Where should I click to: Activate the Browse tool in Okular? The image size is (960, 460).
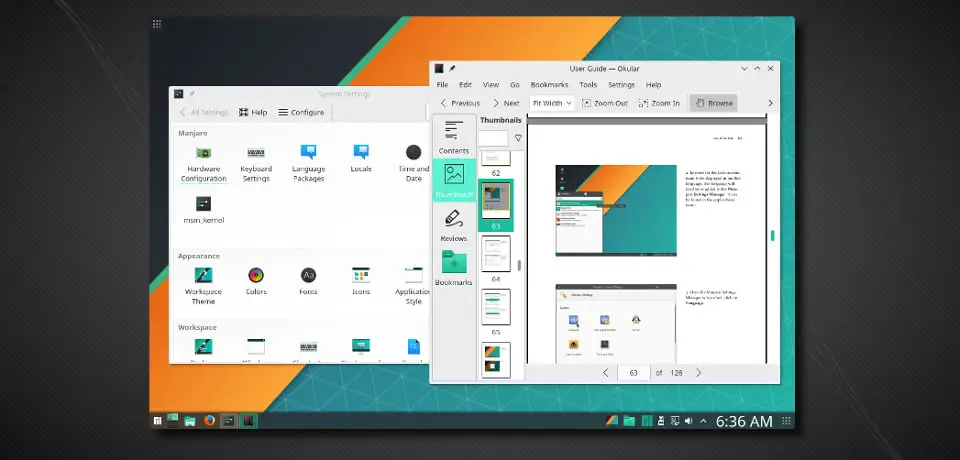click(713, 103)
